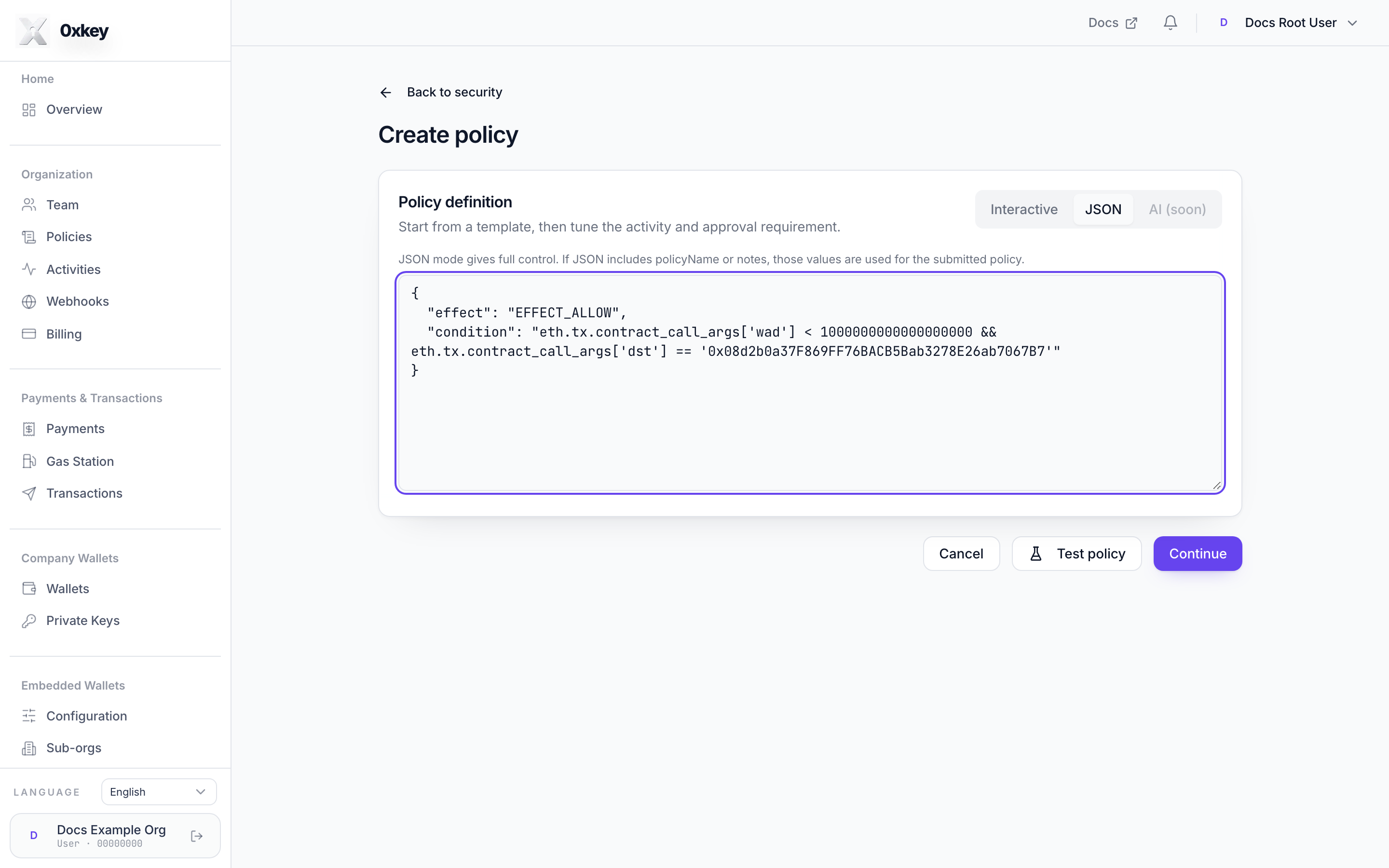The width and height of the screenshot is (1389, 868).
Task: Open the Docs external link
Action: point(1112,23)
